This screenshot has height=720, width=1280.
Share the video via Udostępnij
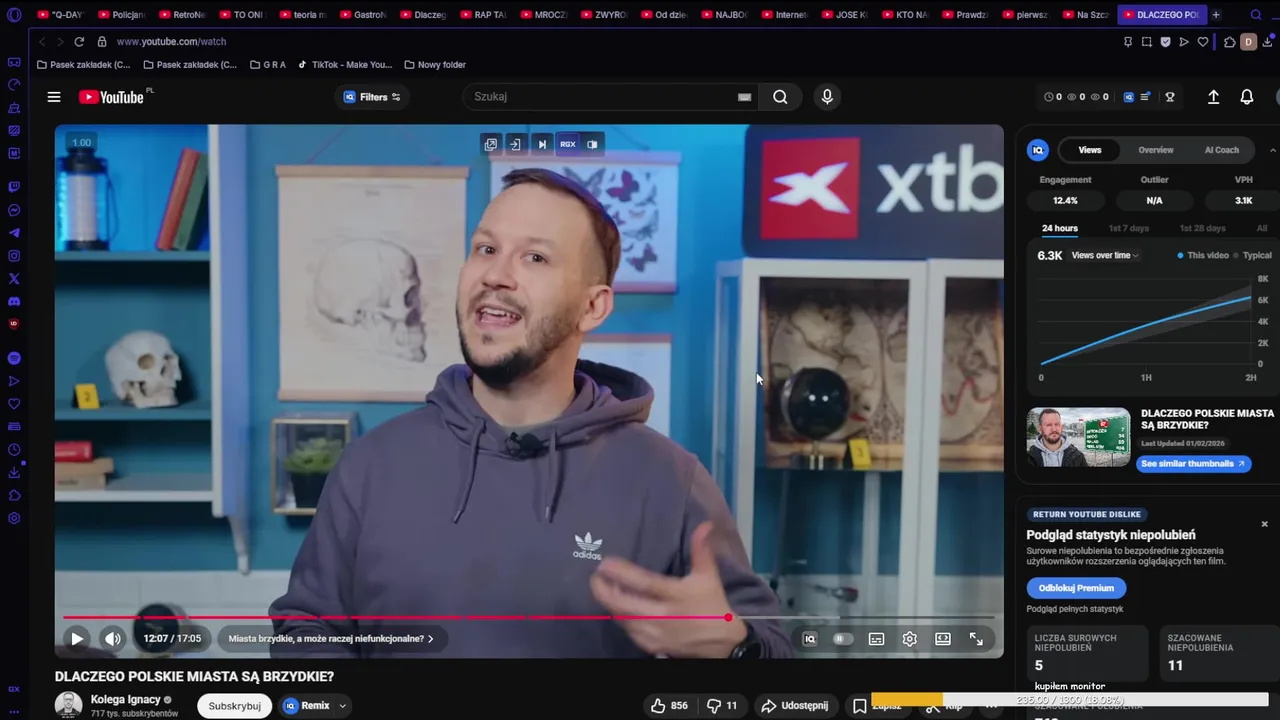click(795, 706)
